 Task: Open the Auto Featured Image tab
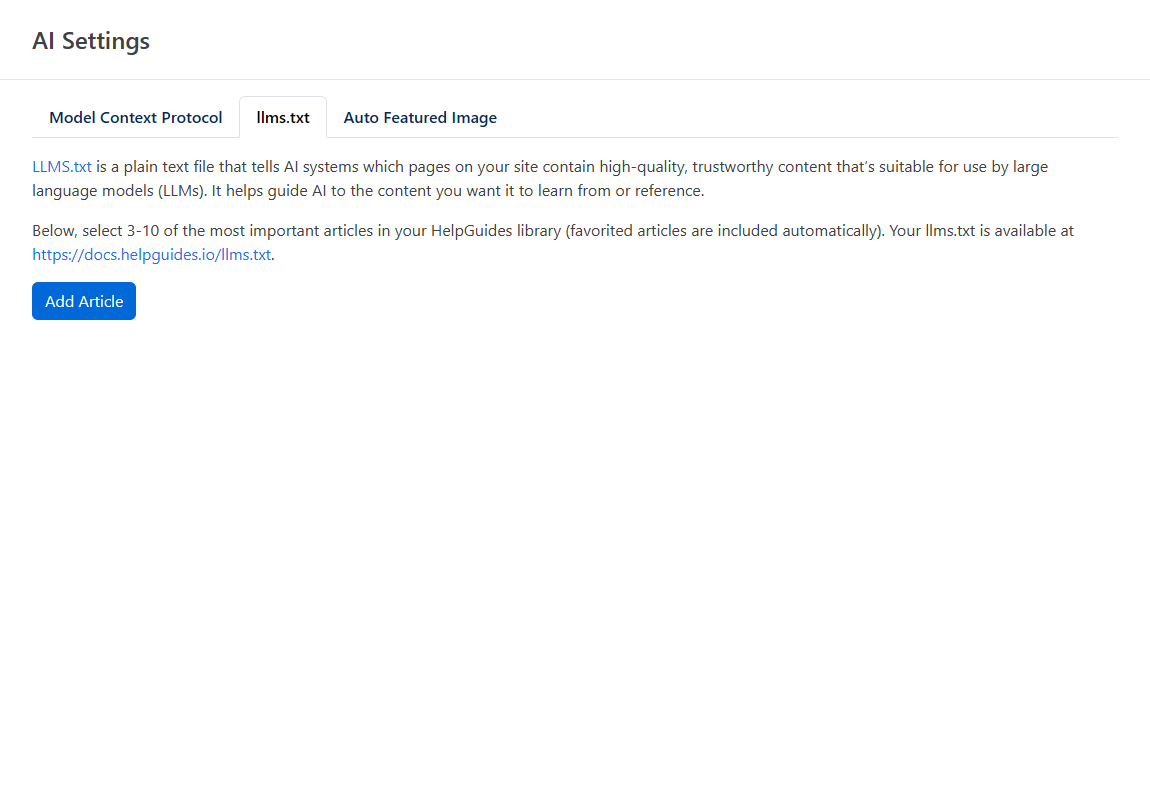(420, 117)
